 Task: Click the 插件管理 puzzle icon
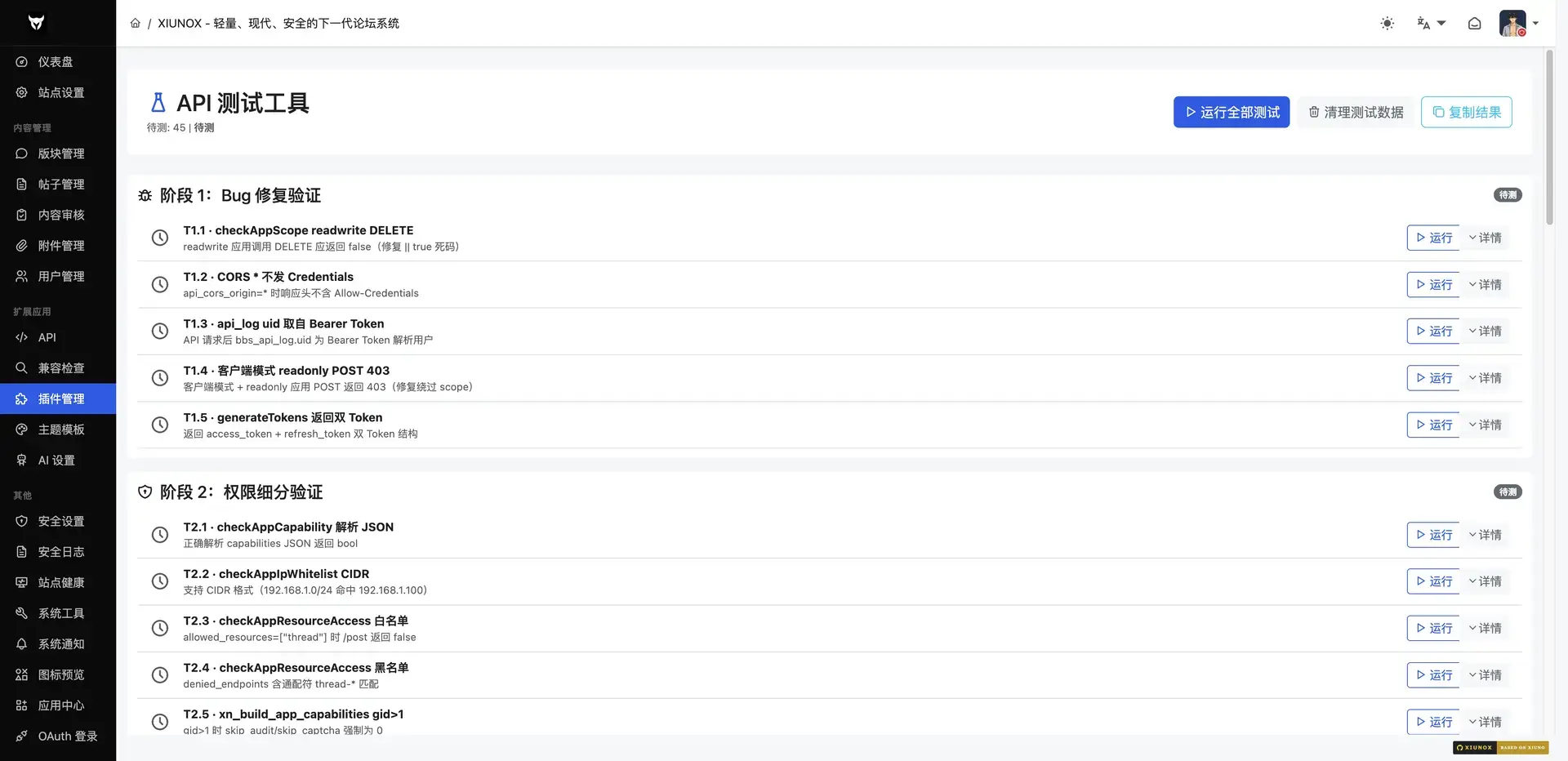pos(22,399)
